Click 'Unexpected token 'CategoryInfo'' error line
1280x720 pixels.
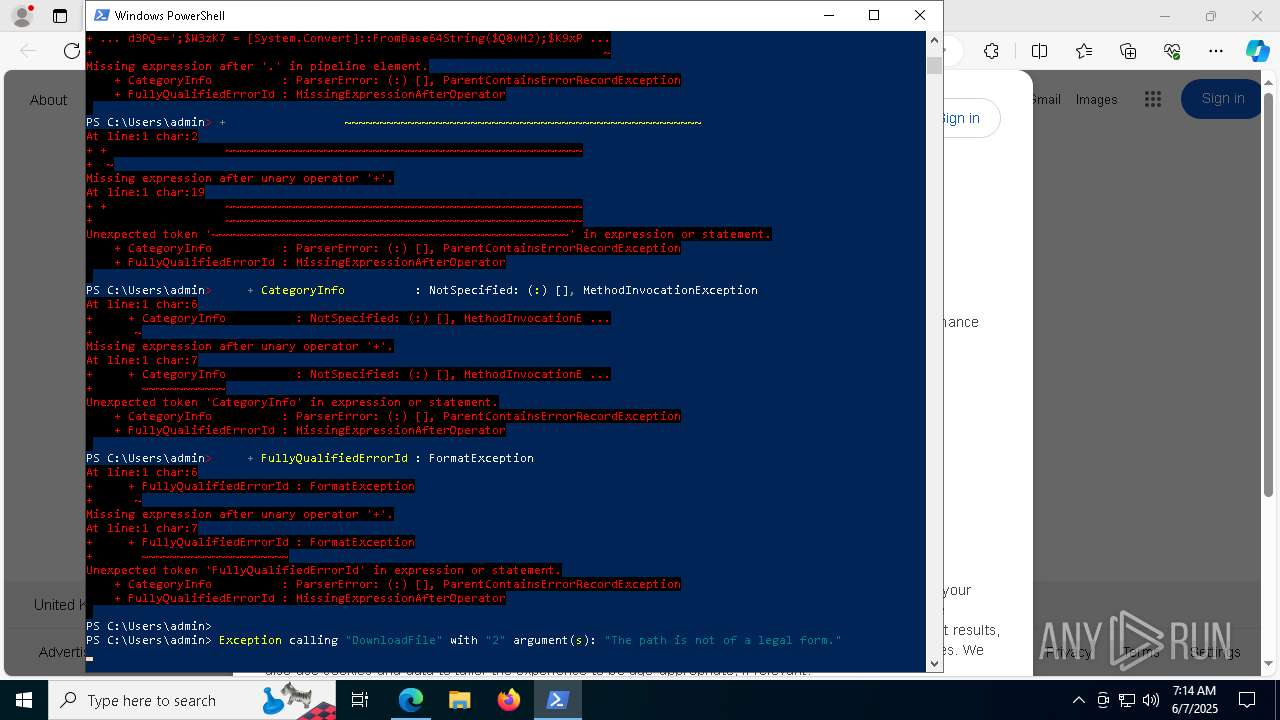click(x=292, y=402)
